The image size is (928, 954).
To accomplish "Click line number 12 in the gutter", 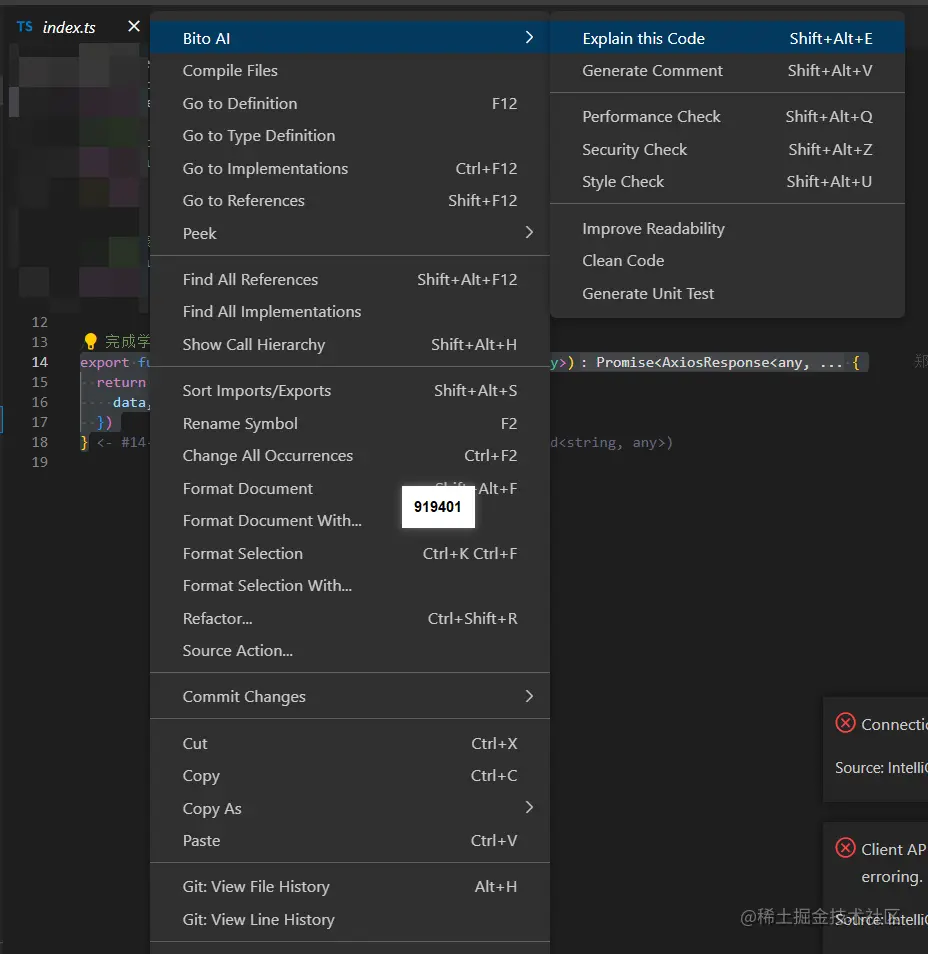I will click(40, 322).
